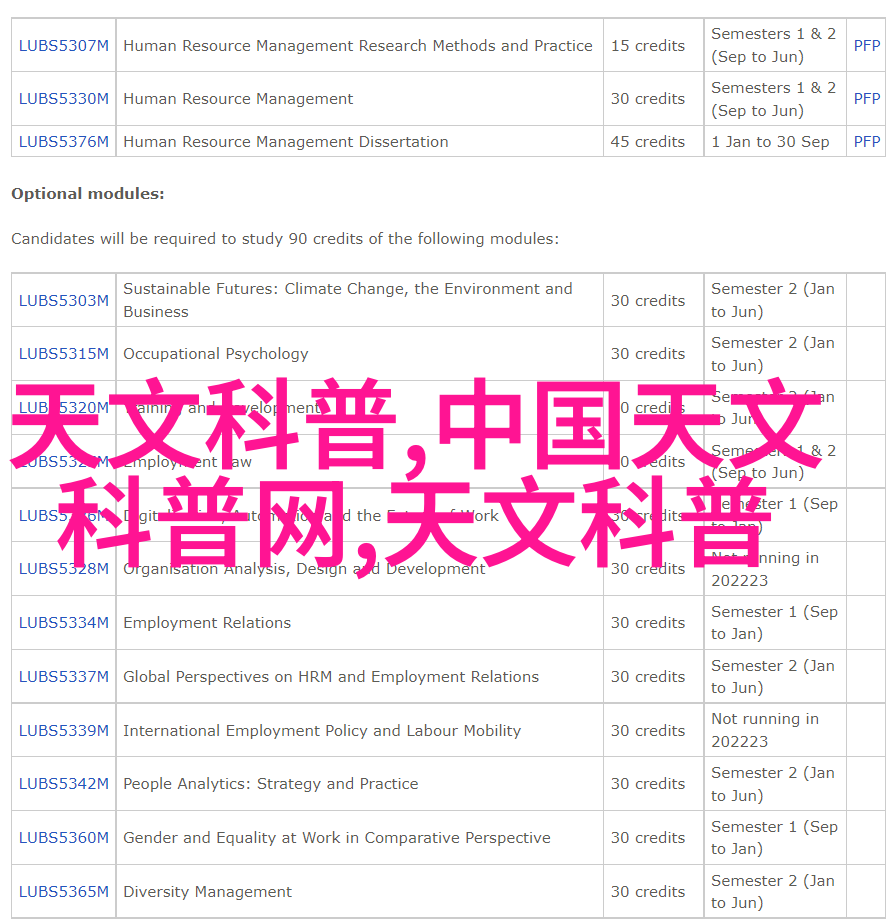Viewport: 895px width, 922px height.
Task: Open the LUBS5303M Sustainable Futures link
Action: click(63, 300)
